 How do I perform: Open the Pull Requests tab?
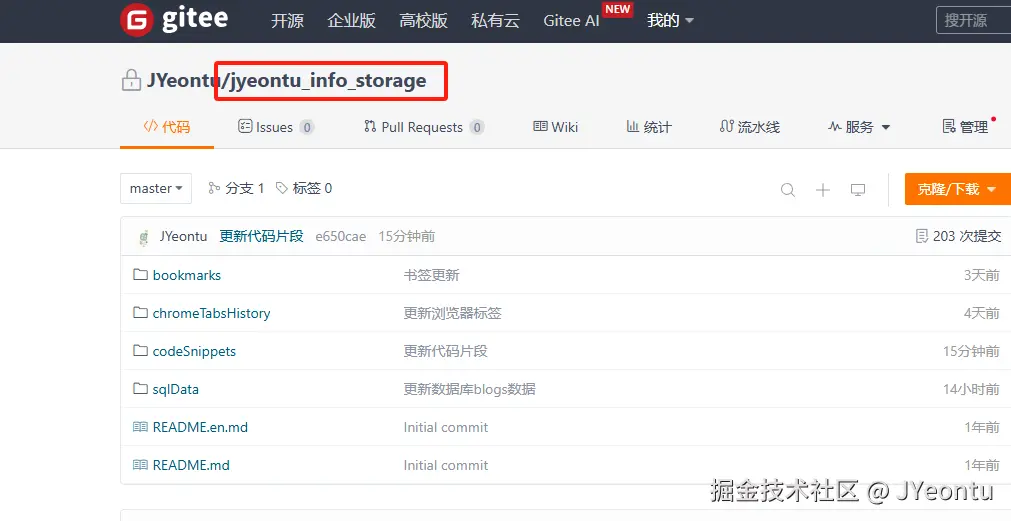424,127
